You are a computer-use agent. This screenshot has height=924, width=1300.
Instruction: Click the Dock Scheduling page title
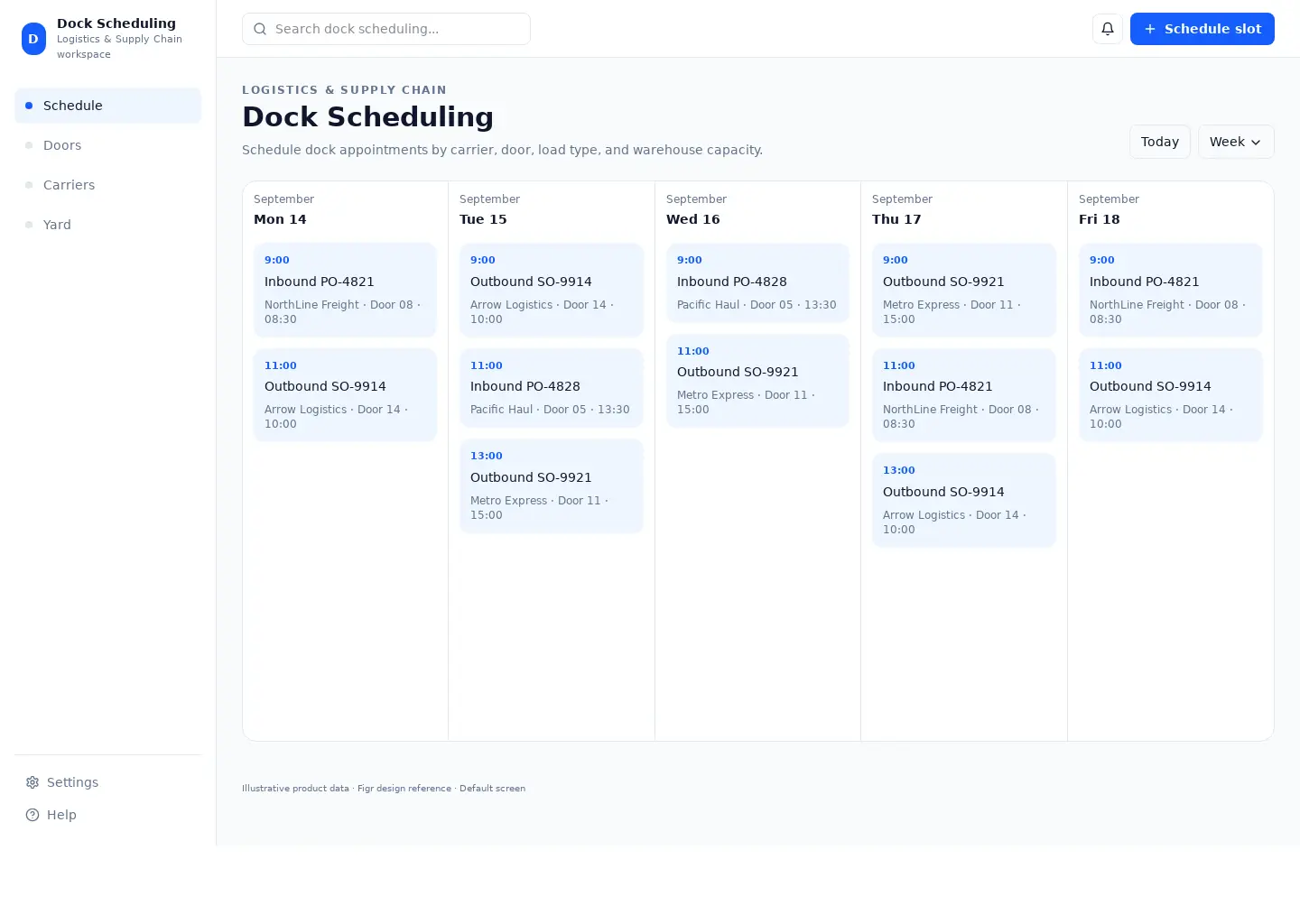367,116
